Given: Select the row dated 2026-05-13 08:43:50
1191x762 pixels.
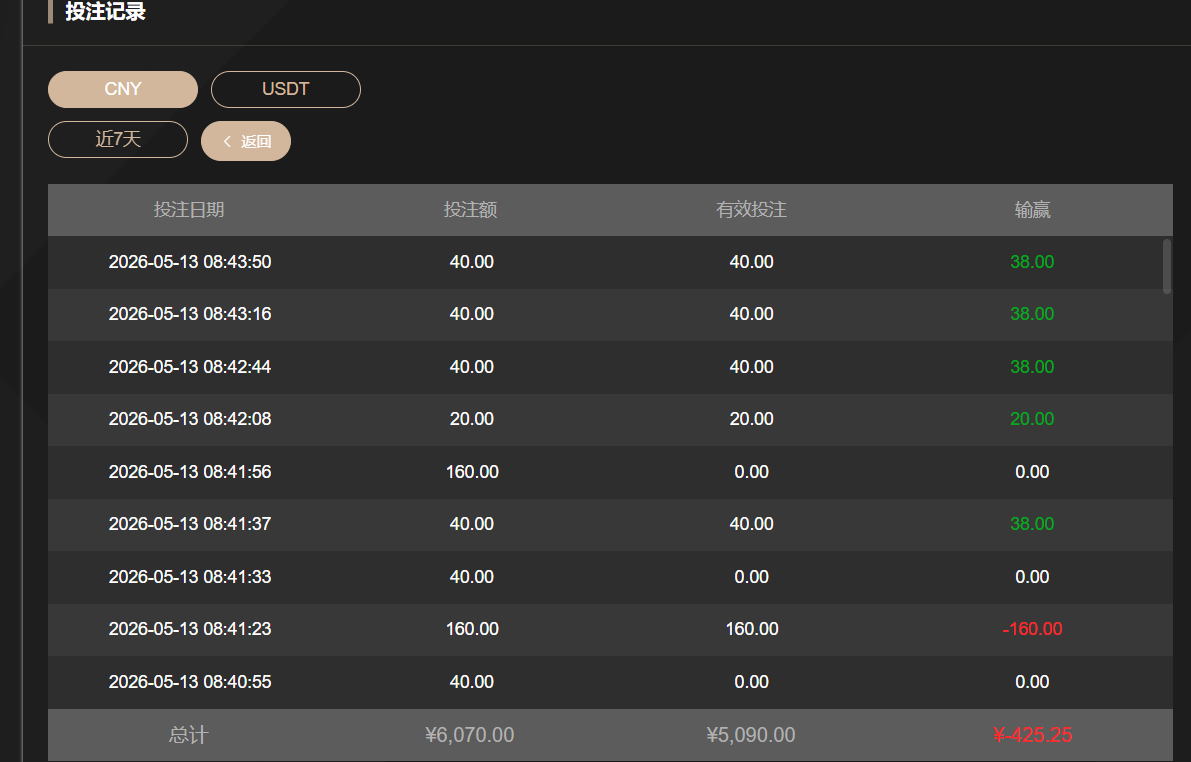Looking at the screenshot, I should click(610, 262).
